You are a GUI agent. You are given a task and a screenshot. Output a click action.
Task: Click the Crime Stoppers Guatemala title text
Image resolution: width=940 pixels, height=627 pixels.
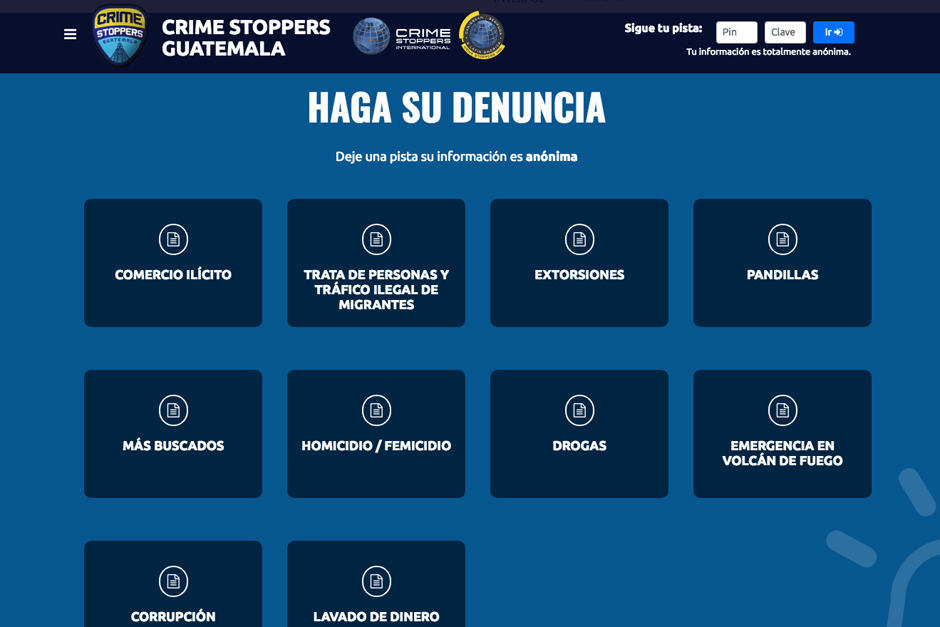pyautogui.click(x=246, y=38)
